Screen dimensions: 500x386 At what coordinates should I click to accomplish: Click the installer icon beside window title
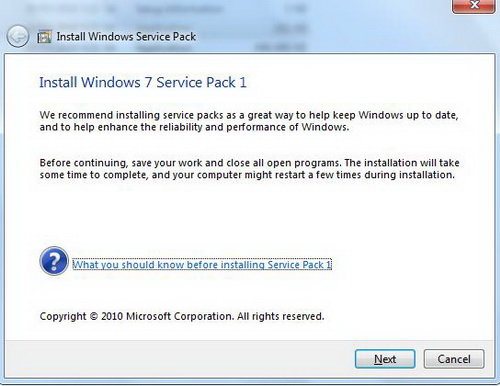coord(44,37)
